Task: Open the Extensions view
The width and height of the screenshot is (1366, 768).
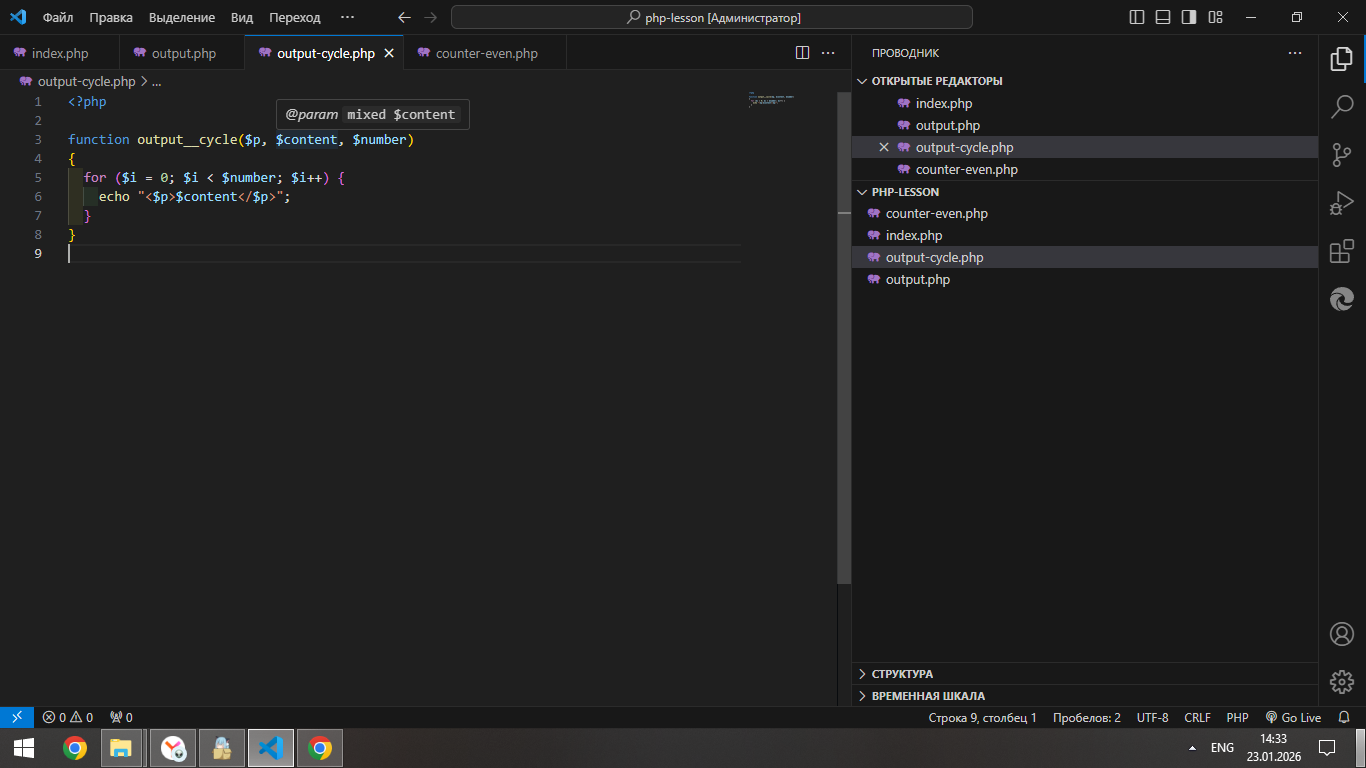Action: click(x=1342, y=252)
